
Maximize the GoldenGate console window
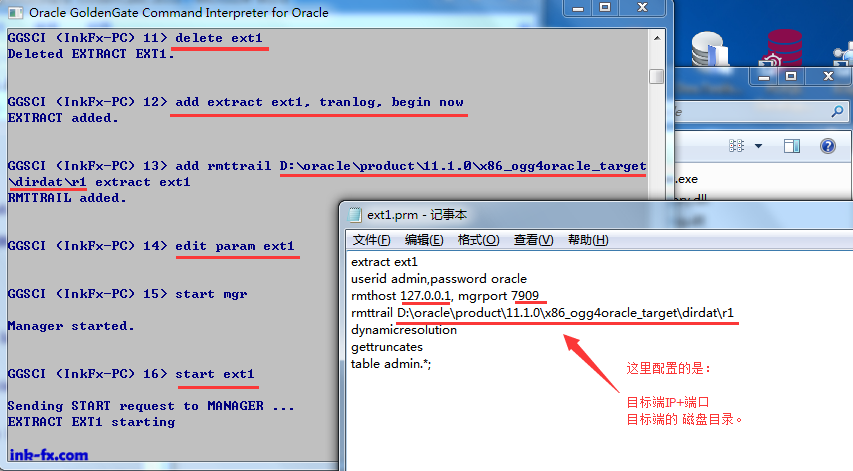605,8
